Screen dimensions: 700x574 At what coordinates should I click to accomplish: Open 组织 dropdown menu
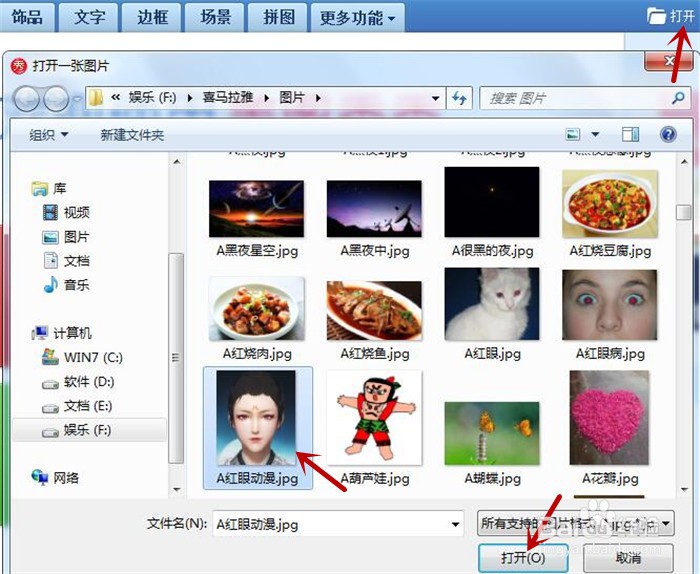[x=49, y=135]
